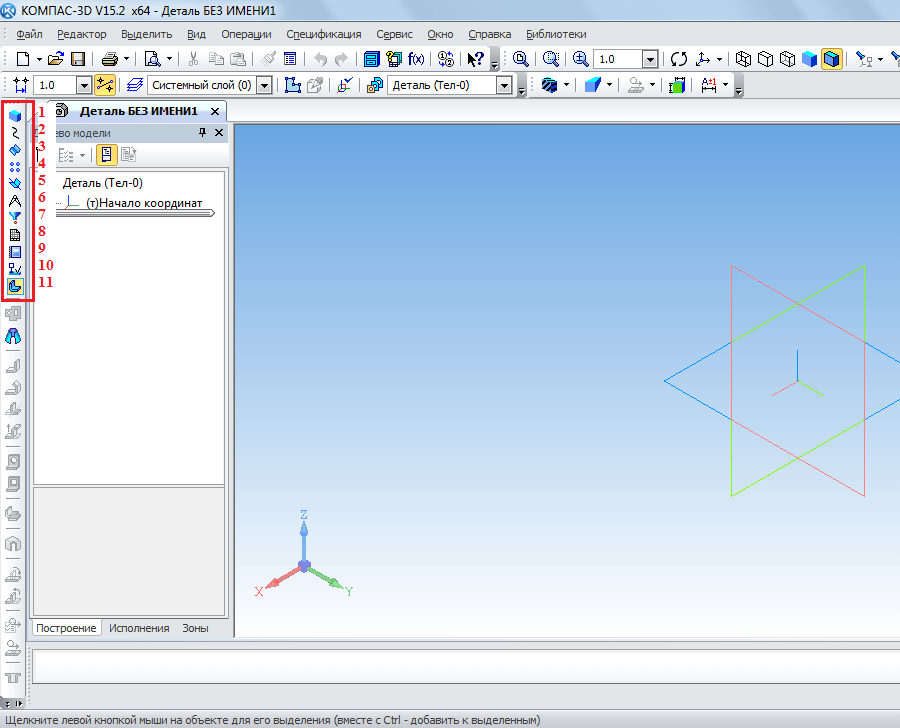
Task: Switch to the Зоны tab
Action: tap(195, 628)
